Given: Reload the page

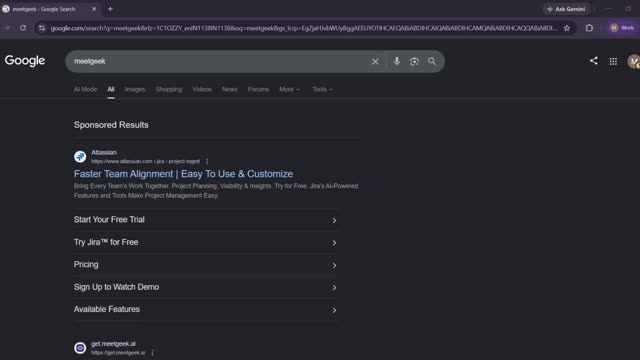Looking at the screenshot, I should point(23,28).
